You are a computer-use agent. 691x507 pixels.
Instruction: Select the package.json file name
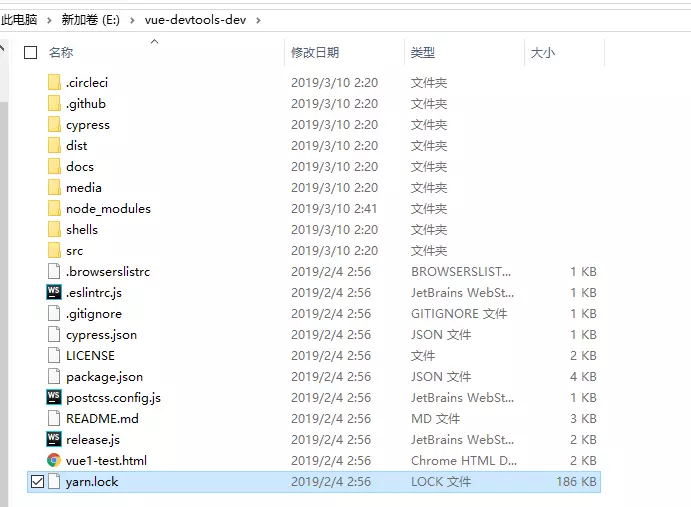104,377
